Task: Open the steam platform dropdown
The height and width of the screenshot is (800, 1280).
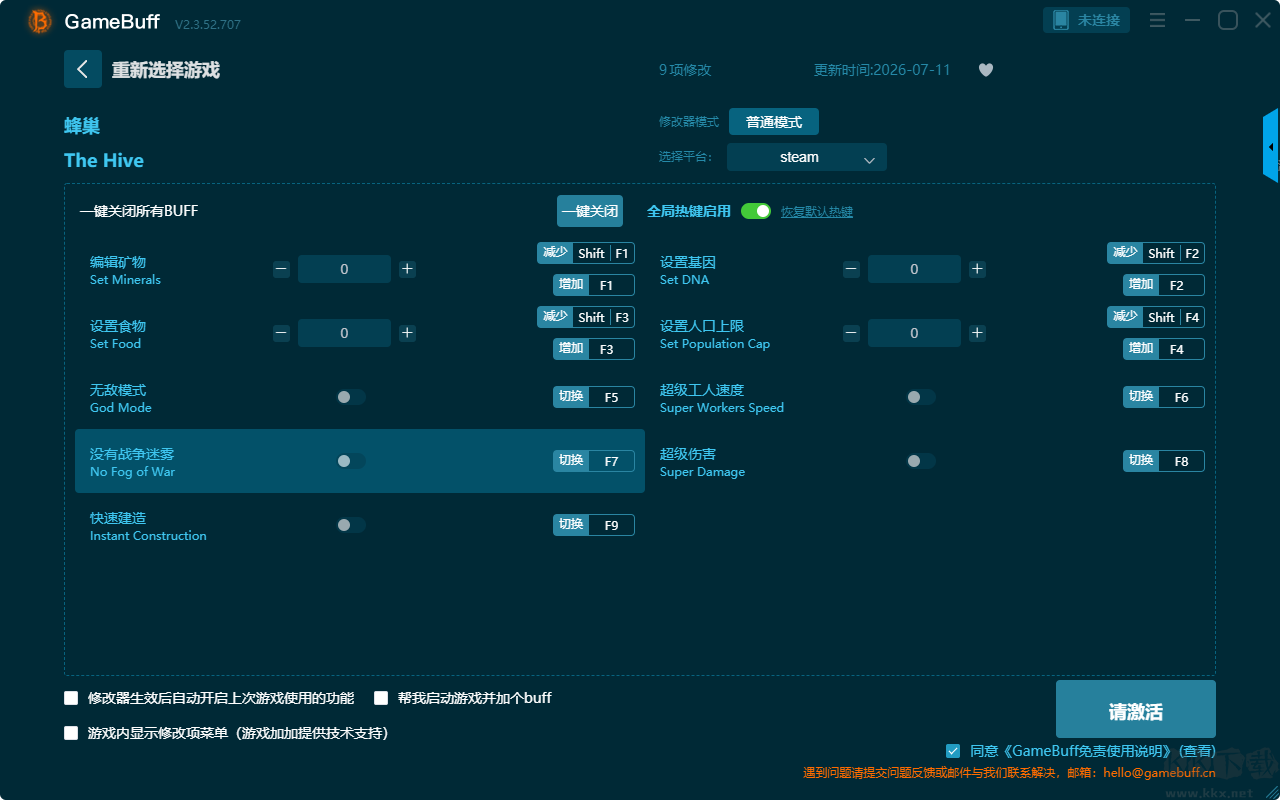Action: [x=807, y=157]
